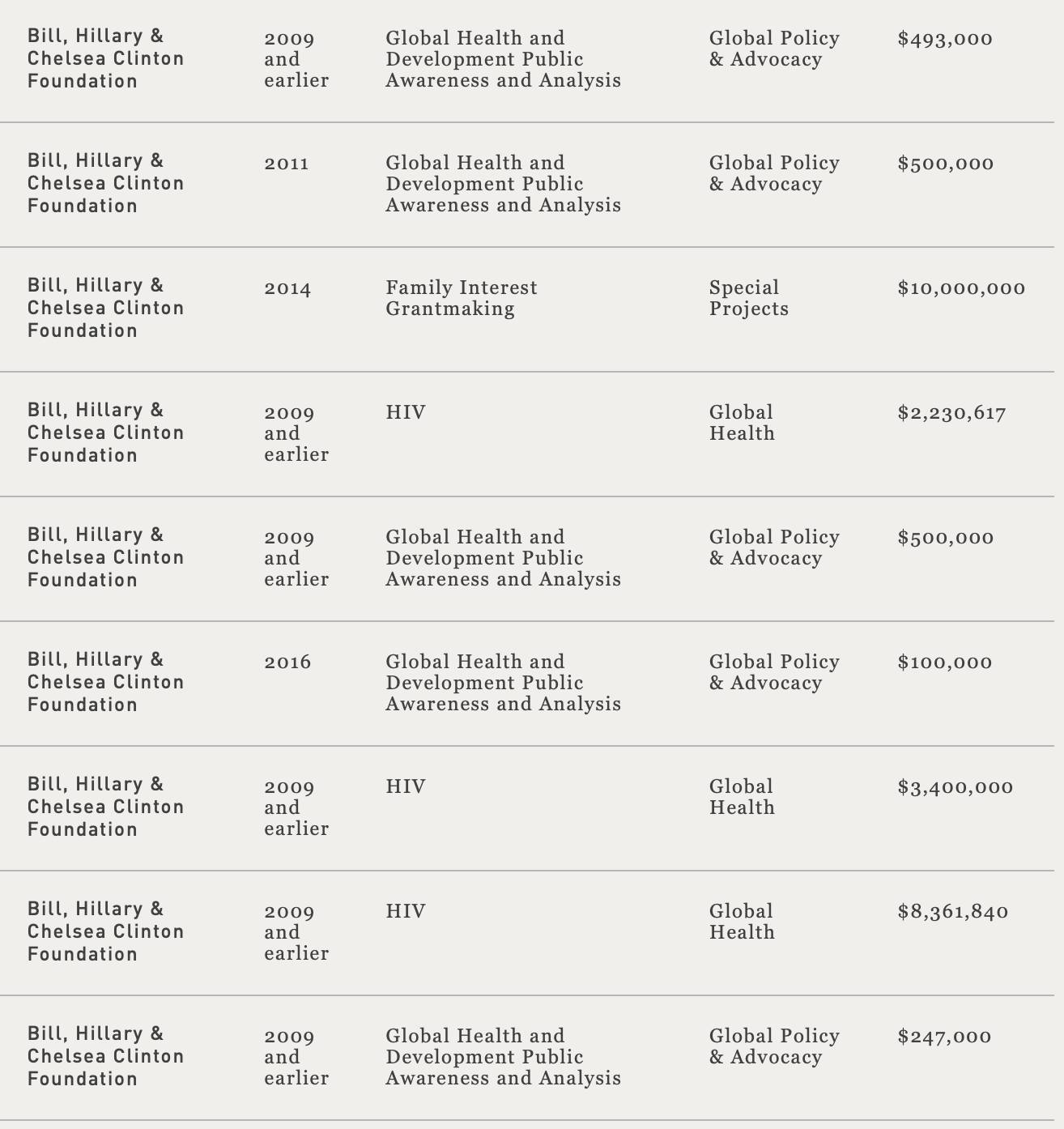Image resolution: width=1064 pixels, height=1129 pixels.
Task: Select Global Health in the $3,400,000 row
Action: click(x=742, y=797)
